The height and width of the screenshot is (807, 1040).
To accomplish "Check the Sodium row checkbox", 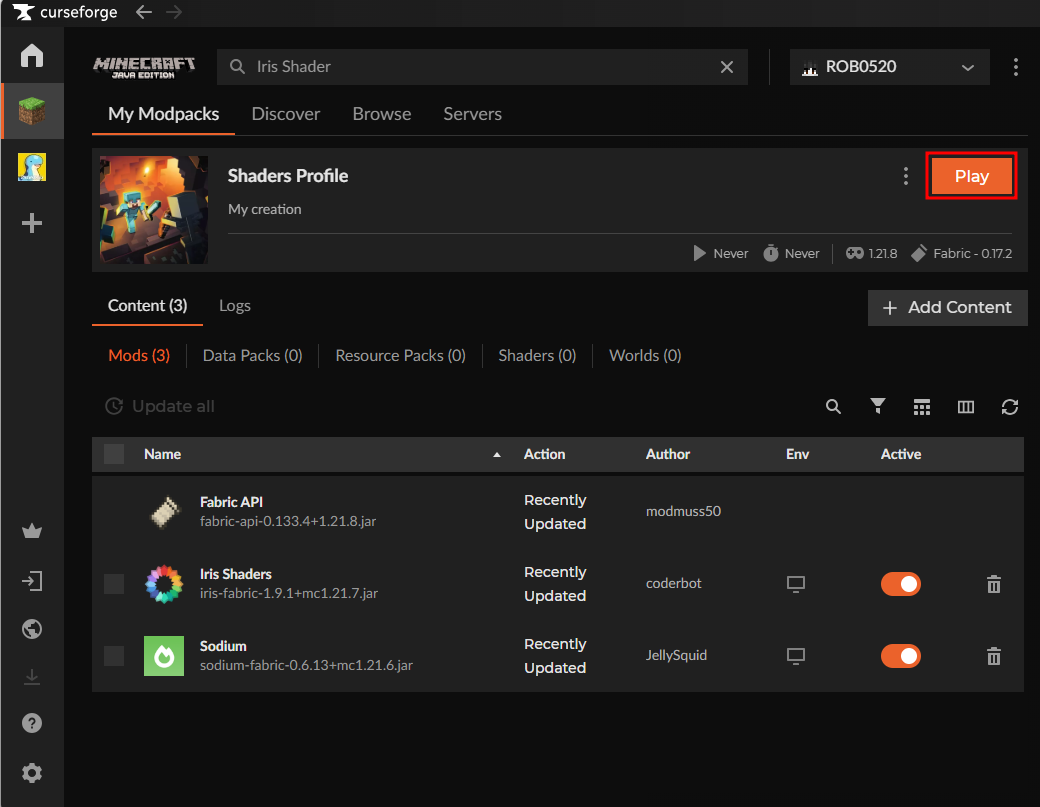I will tap(114, 656).
